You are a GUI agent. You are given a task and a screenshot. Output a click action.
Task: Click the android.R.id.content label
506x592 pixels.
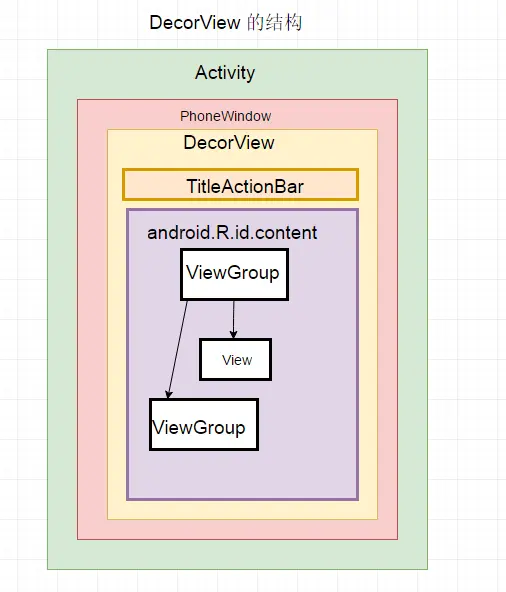[232, 233]
